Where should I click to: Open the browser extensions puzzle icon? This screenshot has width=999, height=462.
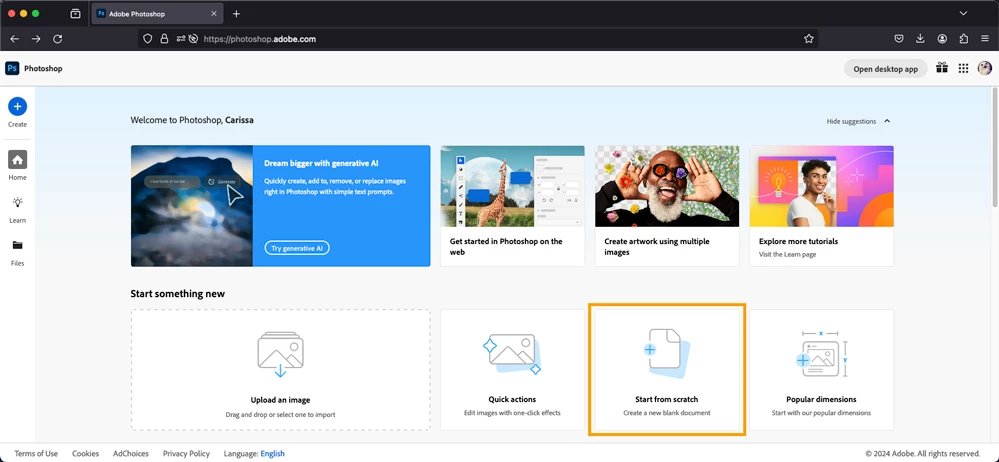tap(963, 39)
